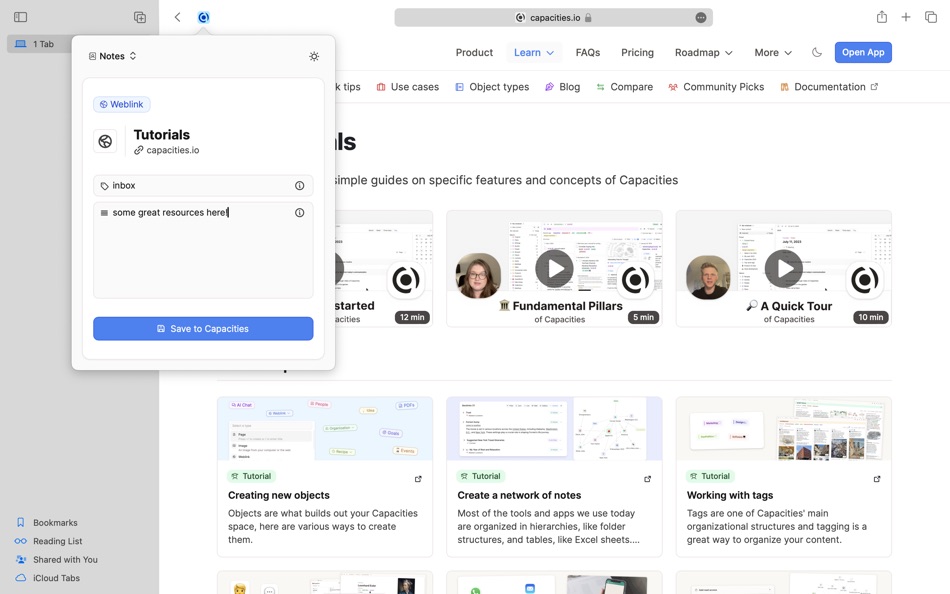Go back with the back arrow
Screen dimensions: 950x594
click(x=178, y=17)
